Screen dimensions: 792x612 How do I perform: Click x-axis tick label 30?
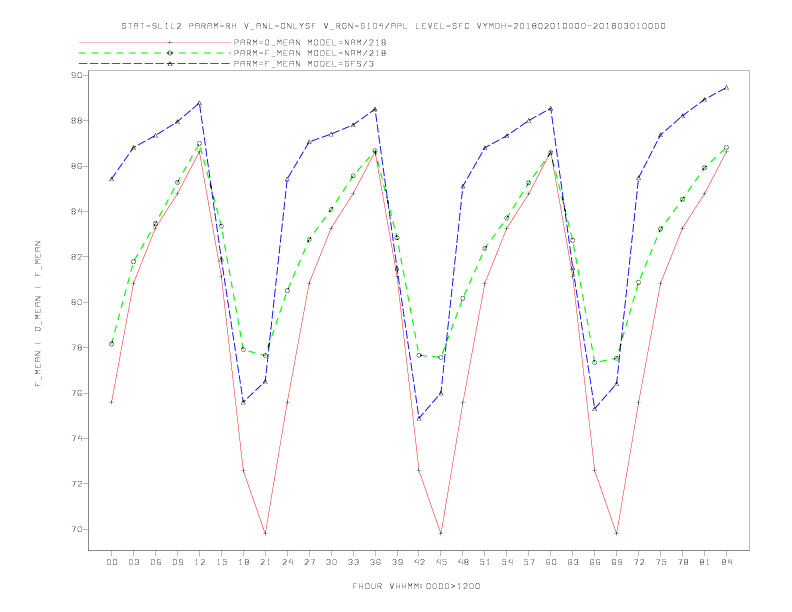click(331, 562)
